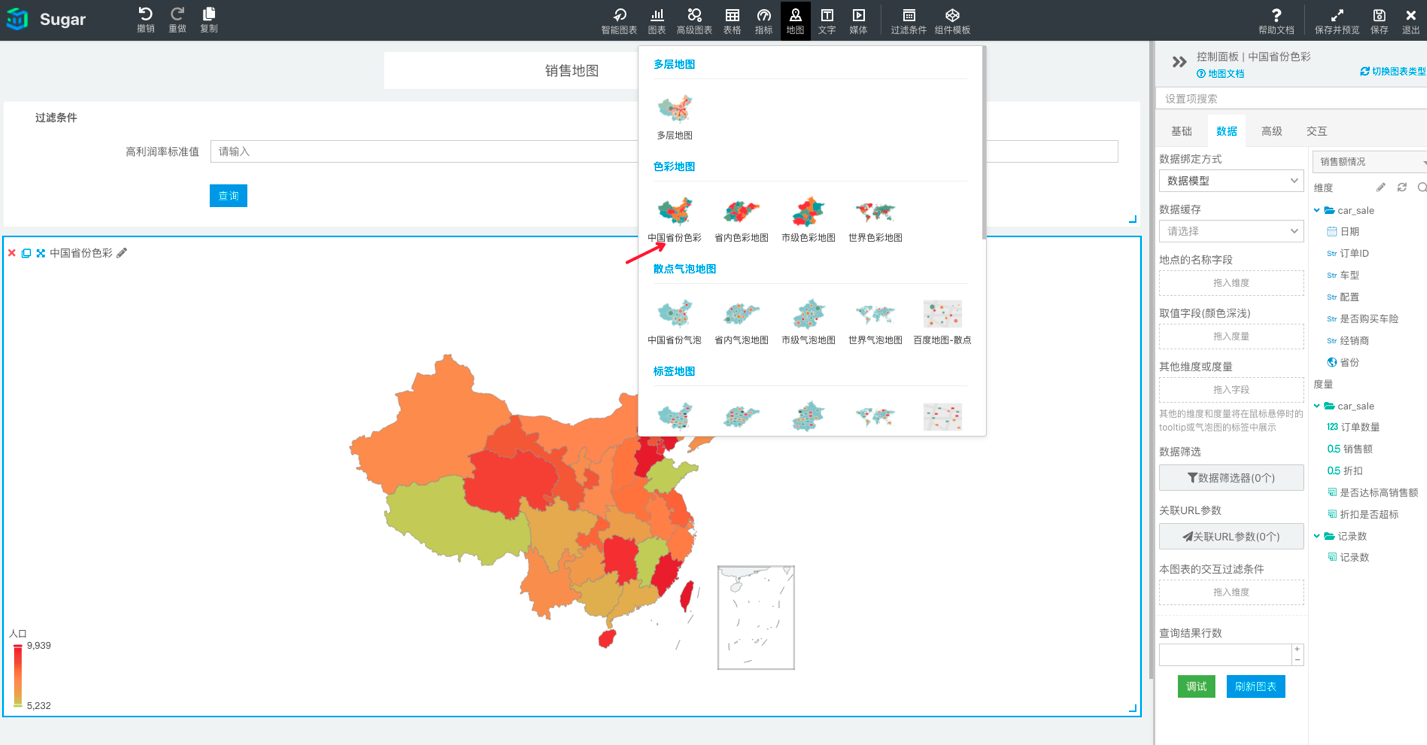Edit the 中国省份色彩 chart title pencil
The image size is (1427, 745).
122,253
